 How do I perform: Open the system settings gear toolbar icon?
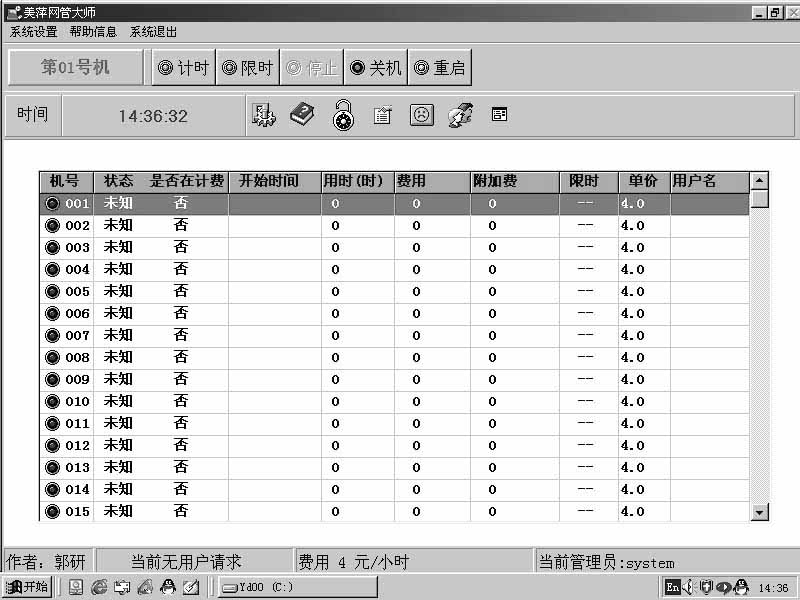pos(263,114)
